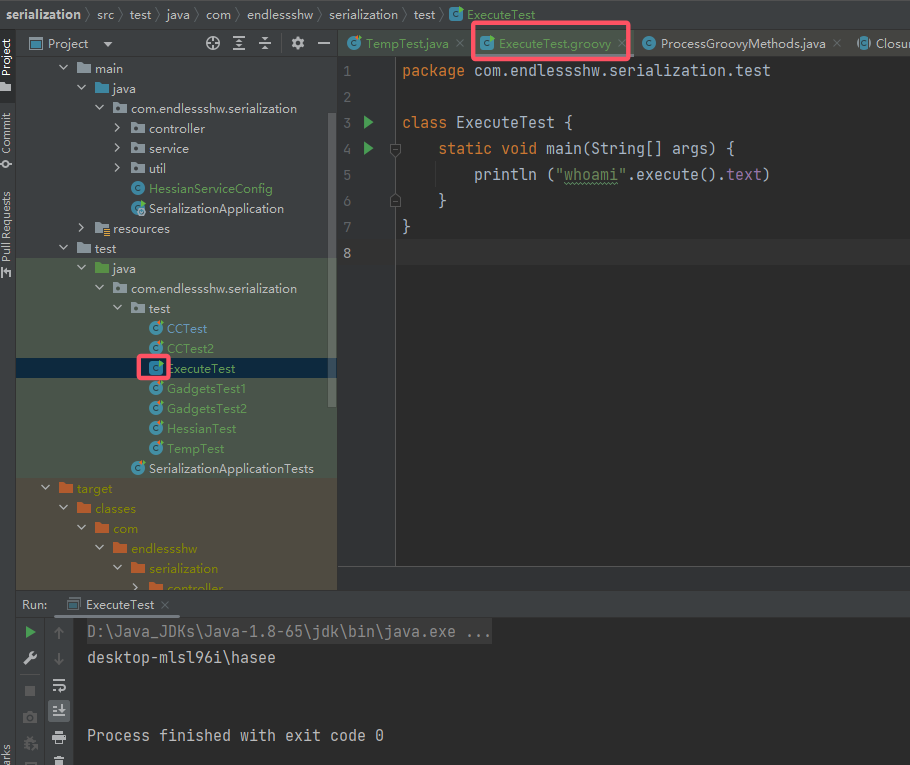Collapse the classes folder under target

(x=63, y=508)
